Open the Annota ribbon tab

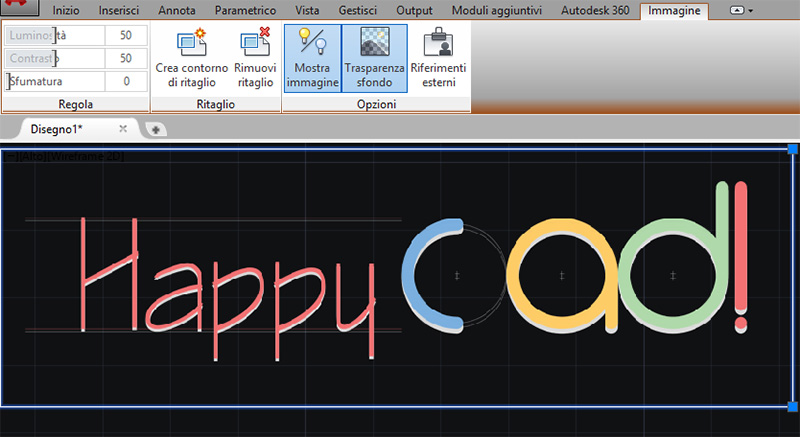177,10
